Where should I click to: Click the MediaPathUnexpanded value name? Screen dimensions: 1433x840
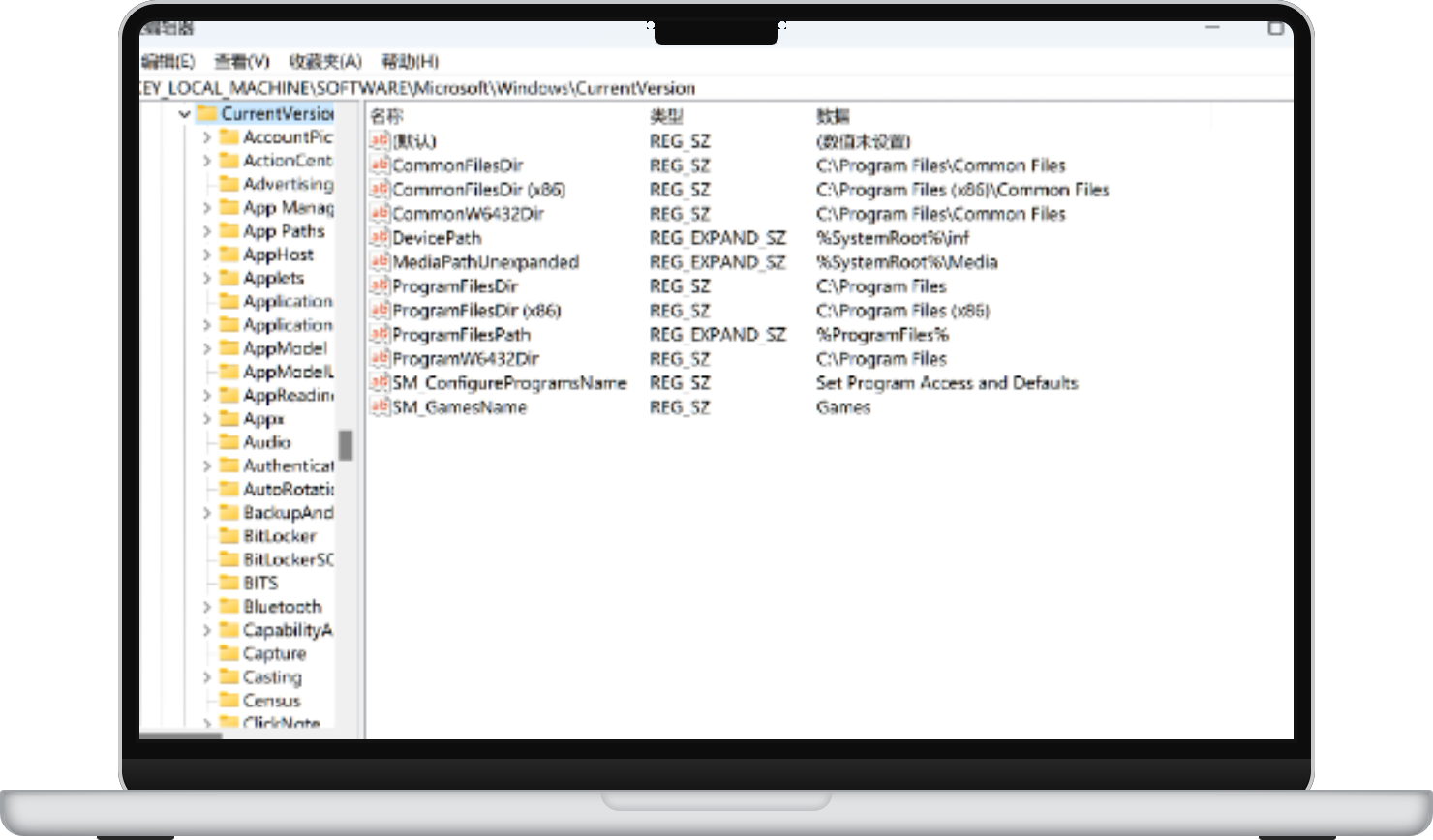point(486,262)
